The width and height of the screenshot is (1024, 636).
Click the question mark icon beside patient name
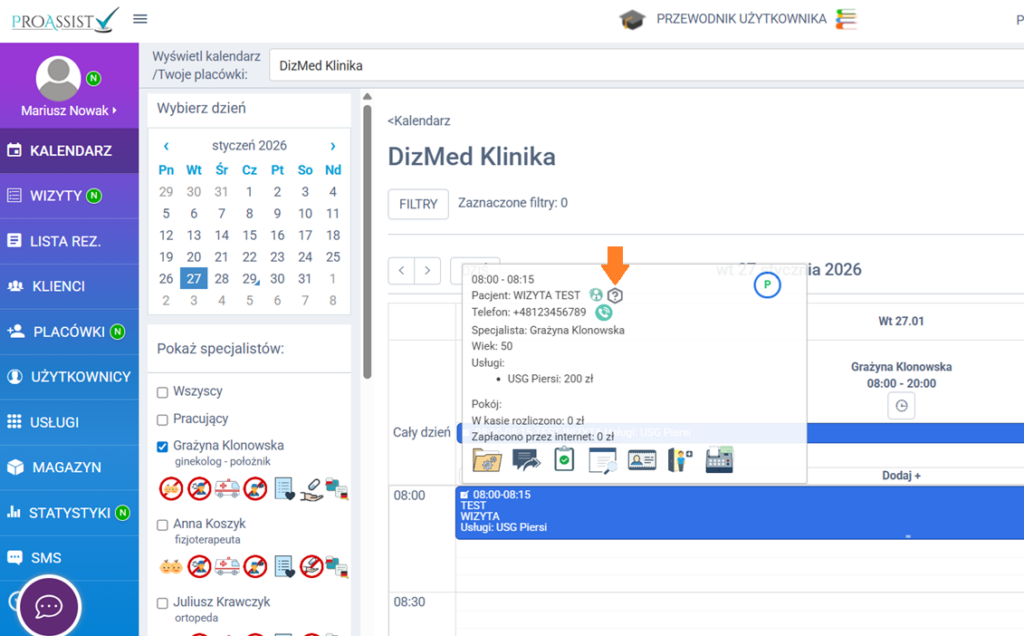tap(616, 295)
